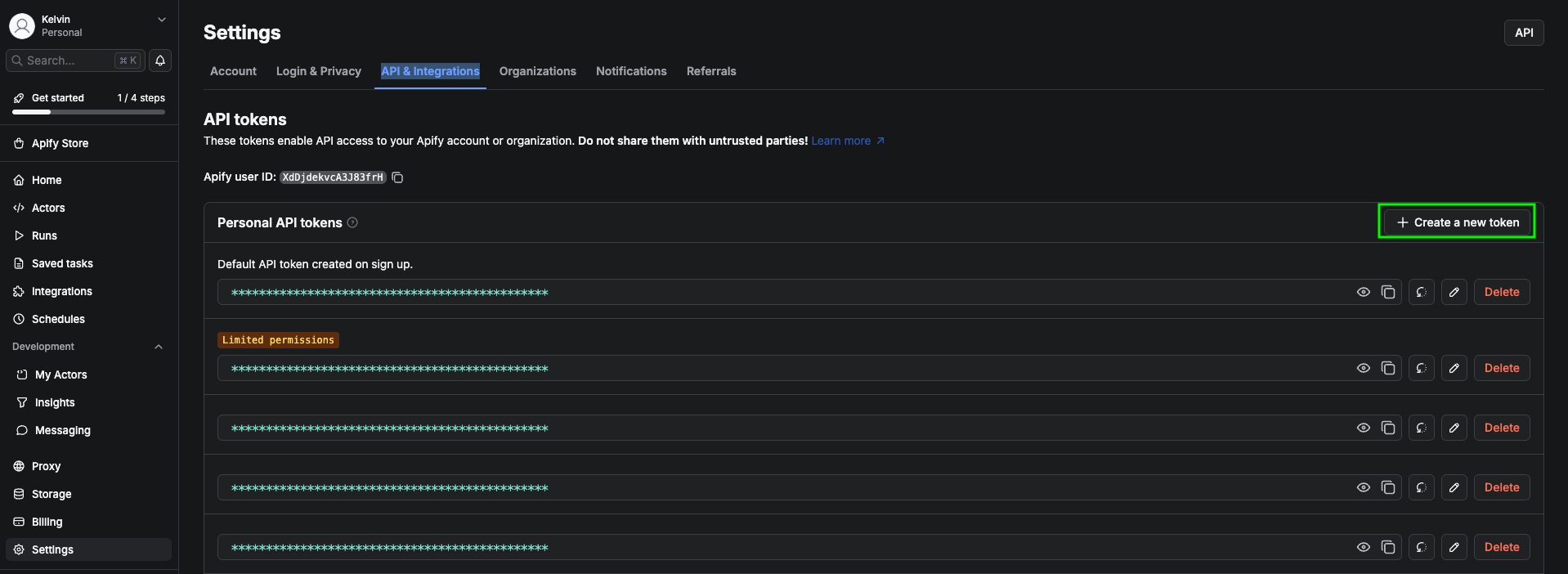Regenerate the default API token
The image size is (1568, 574).
click(x=1422, y=292)
